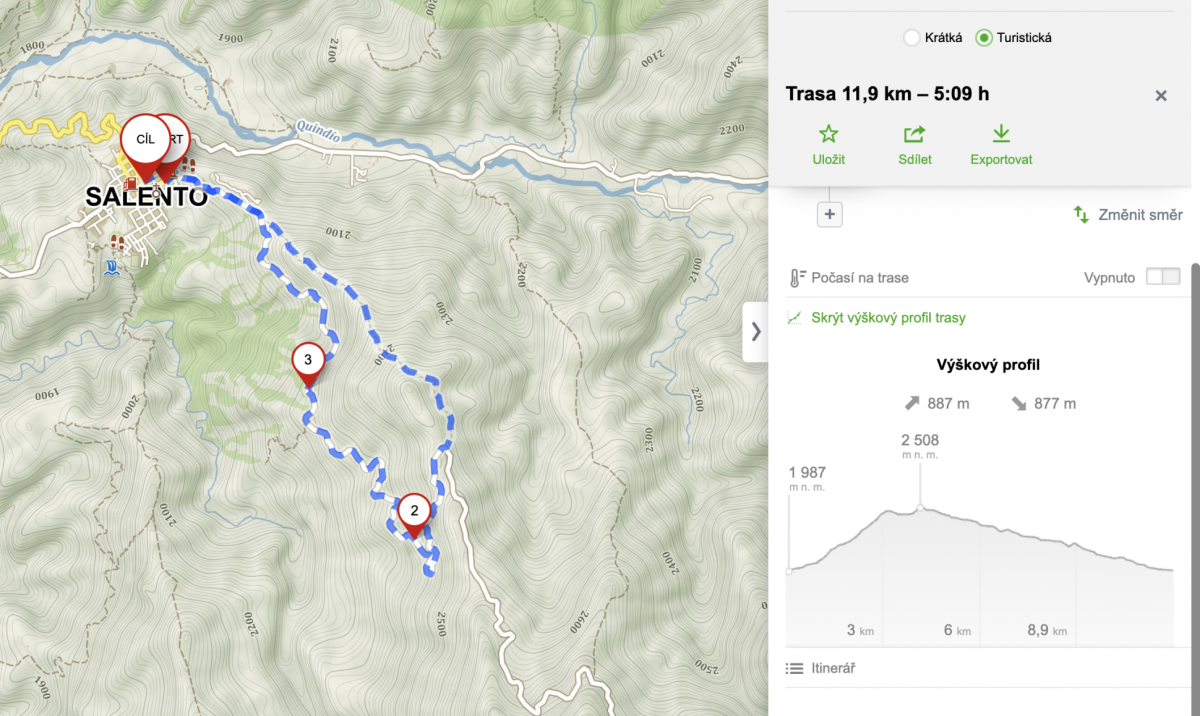Toggle the Počasí na trase switch
Viewport: 1200px width, 716px height.
[x=1163, y=277]
